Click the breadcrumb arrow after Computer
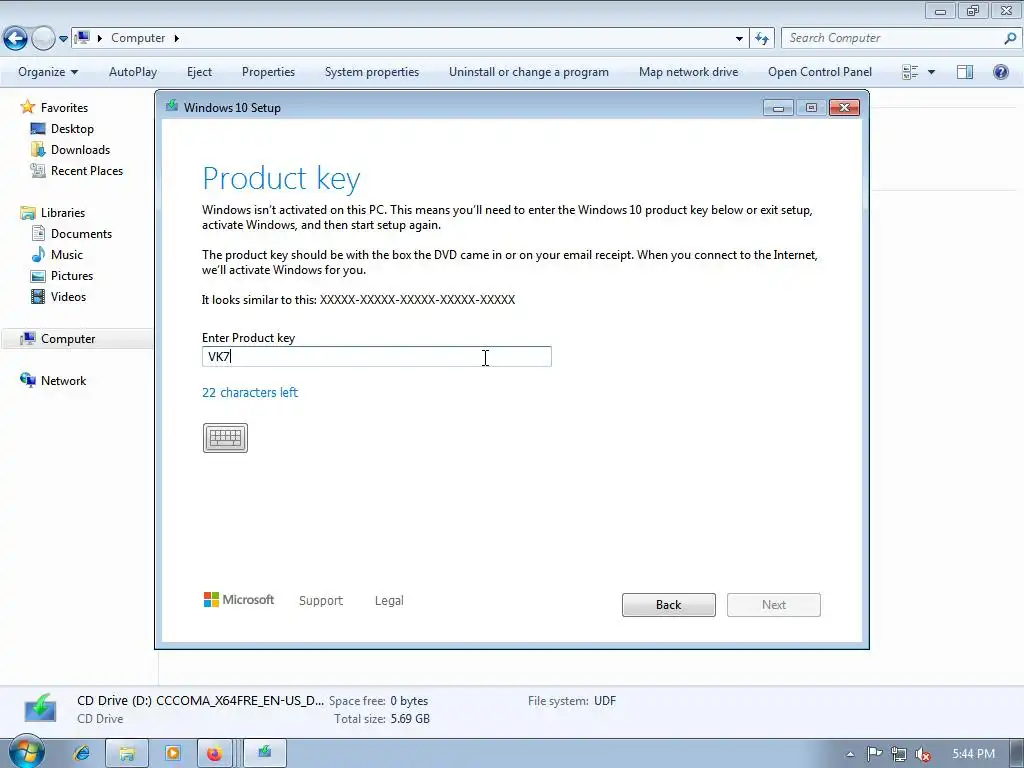 [176, 39]
